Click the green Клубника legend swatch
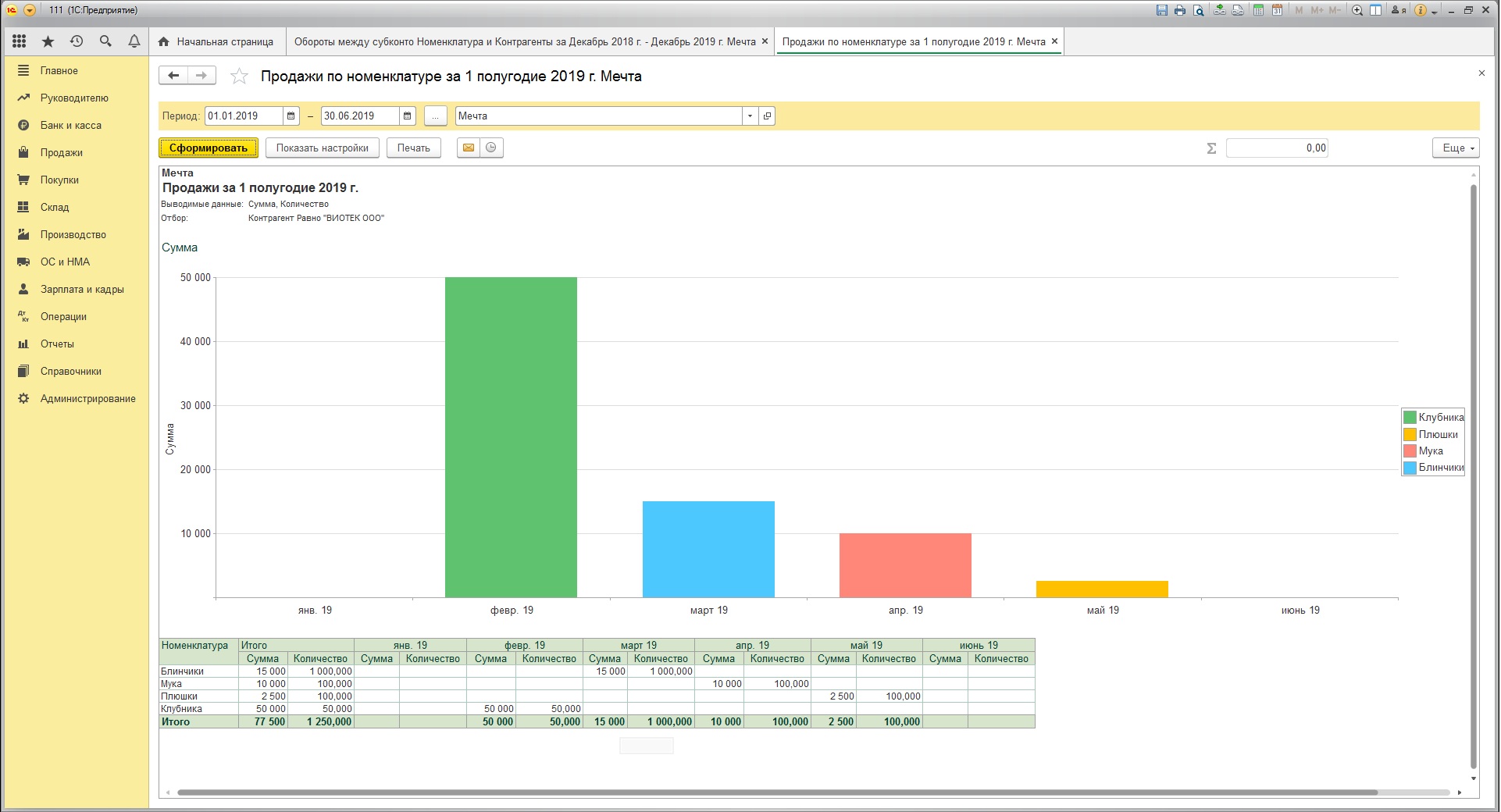The height and width of the screenshot is (812, 1501). point(1410,417)
